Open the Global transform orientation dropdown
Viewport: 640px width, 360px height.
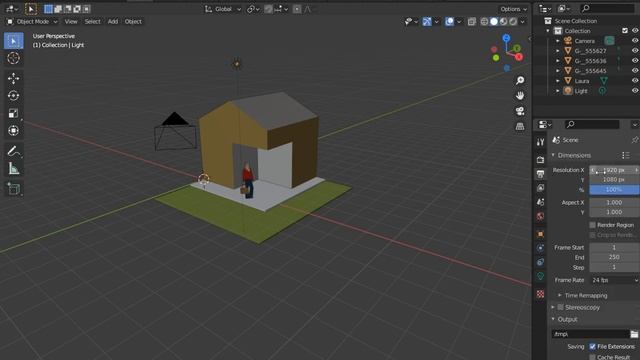point(223,9)
